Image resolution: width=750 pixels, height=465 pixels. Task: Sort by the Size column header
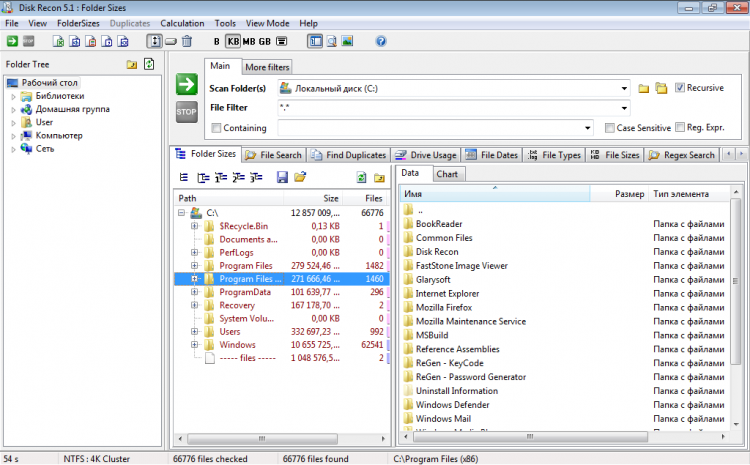pyautogui.click(x=314, y=198)
